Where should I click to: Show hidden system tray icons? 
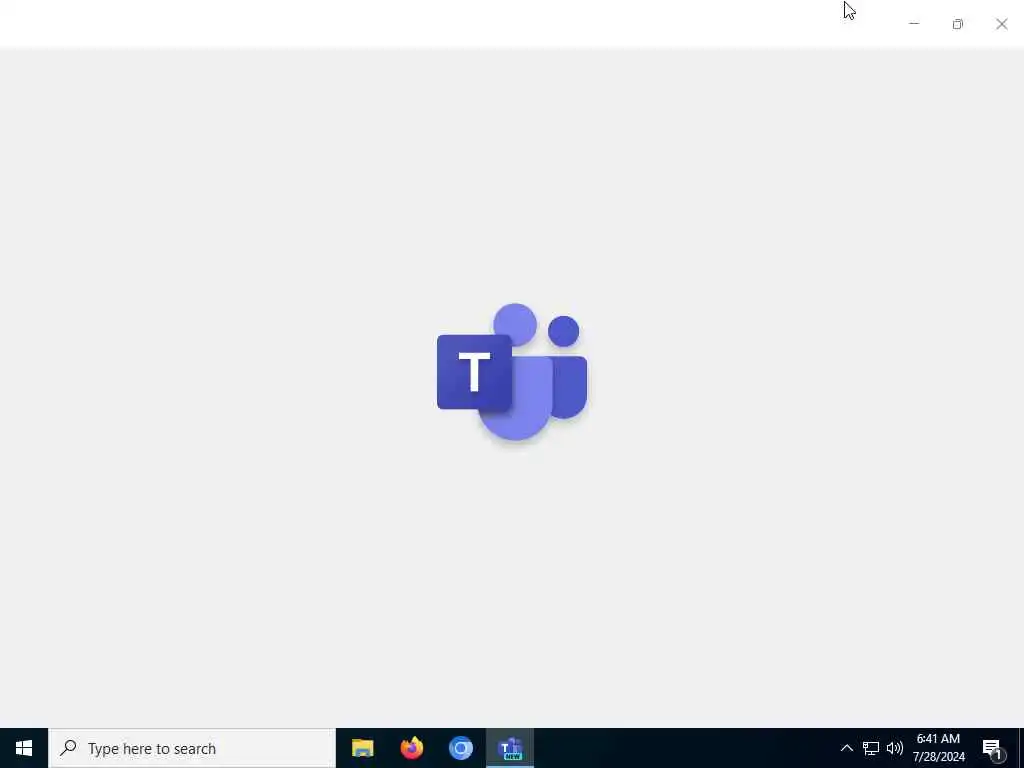[846, 748]
